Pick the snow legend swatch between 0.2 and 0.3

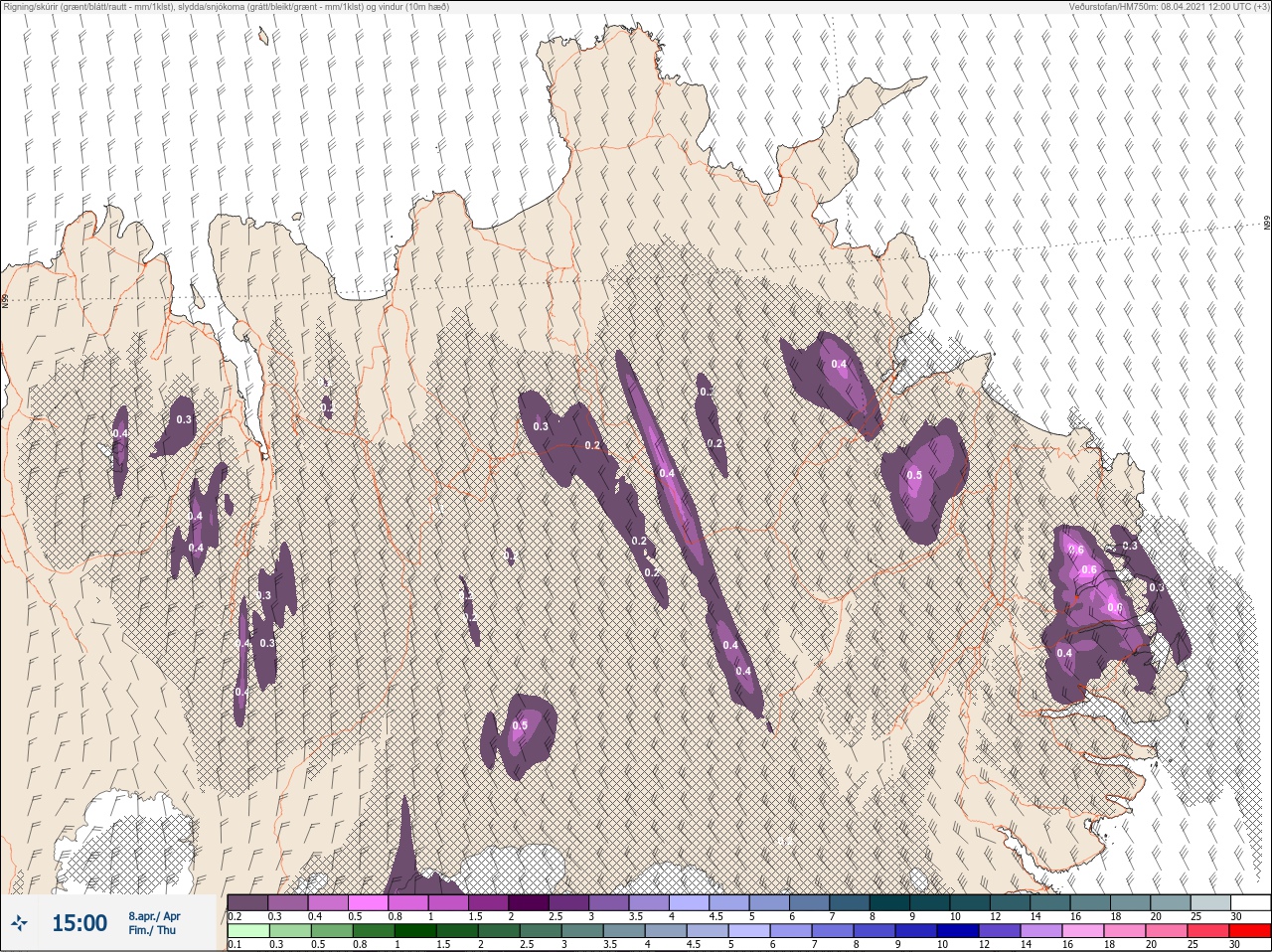[x=247, y=902]
